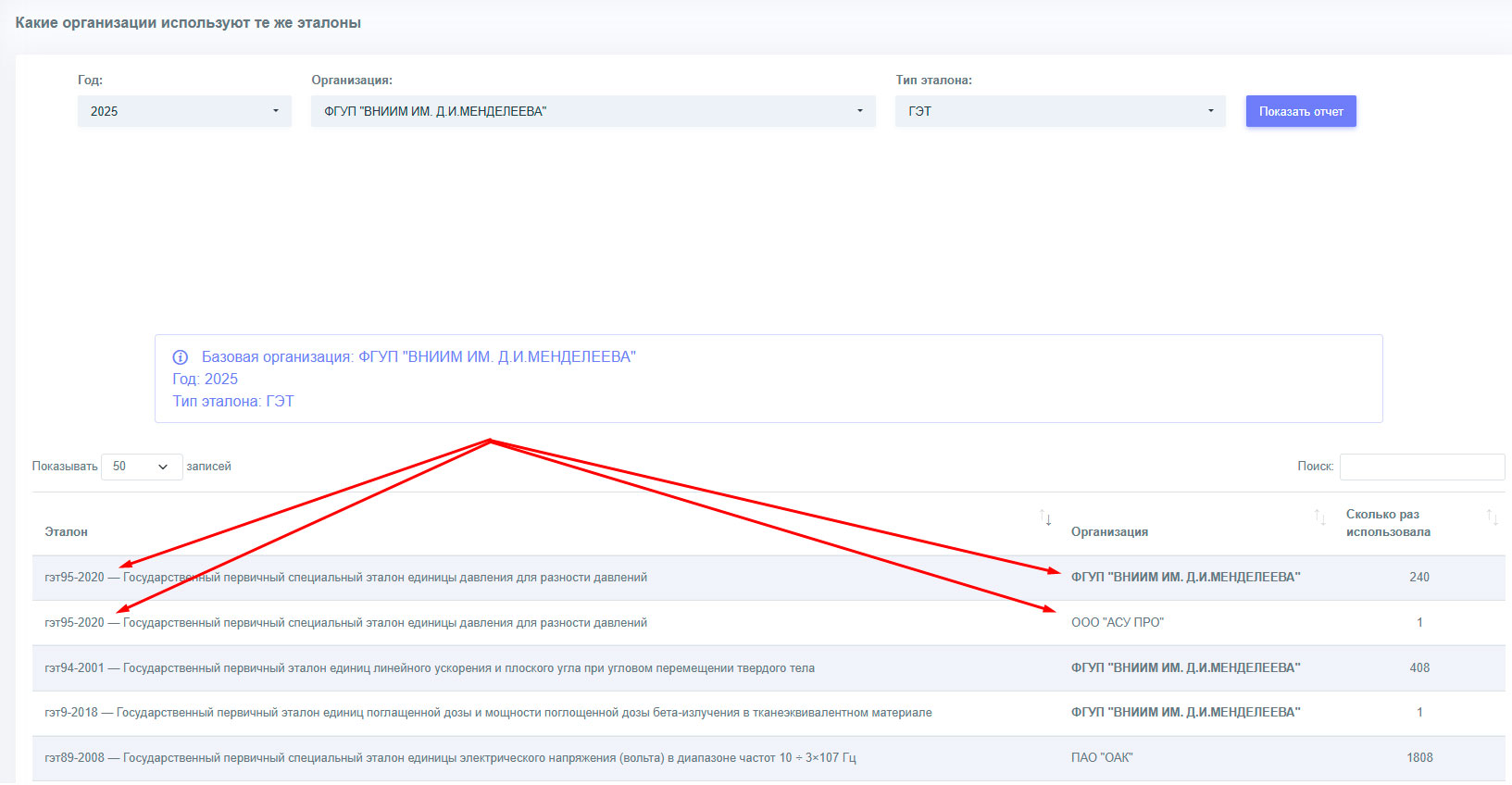Expand the Организация dropdown list
1512x785 pixels.
(593, 111)
